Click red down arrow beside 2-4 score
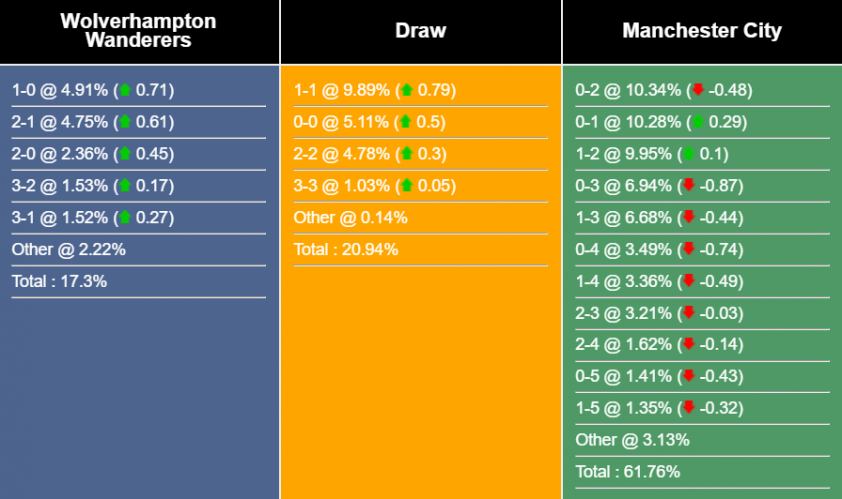The width and height of the screenshot is (842, 499). [x=688, y=345]
